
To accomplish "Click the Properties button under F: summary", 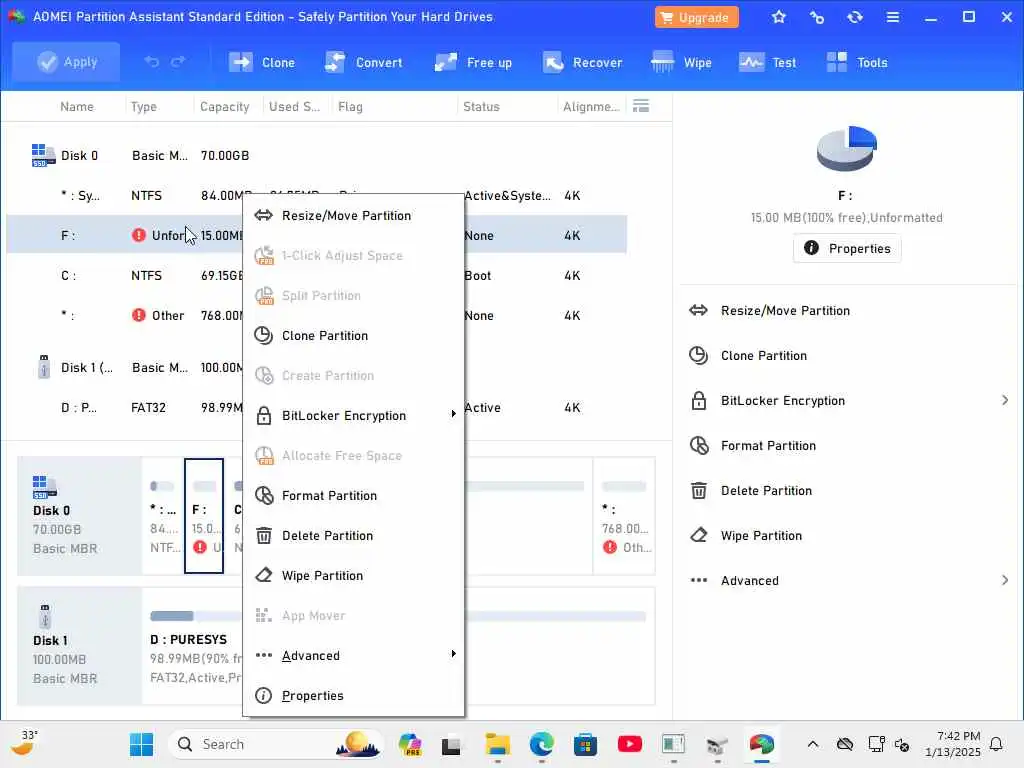I will 847,248.
